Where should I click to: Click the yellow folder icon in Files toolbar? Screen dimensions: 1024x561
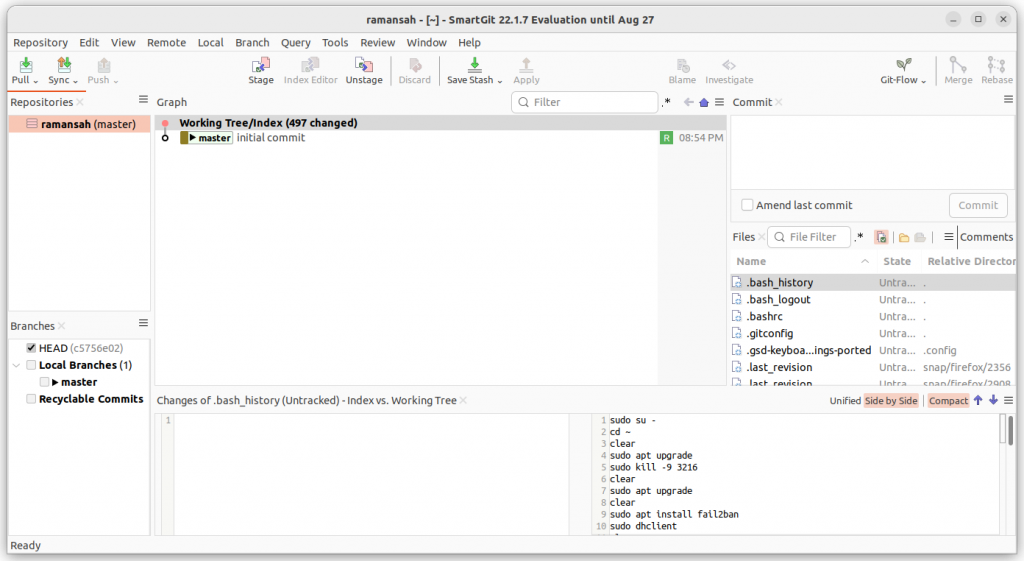coord(904,238)
